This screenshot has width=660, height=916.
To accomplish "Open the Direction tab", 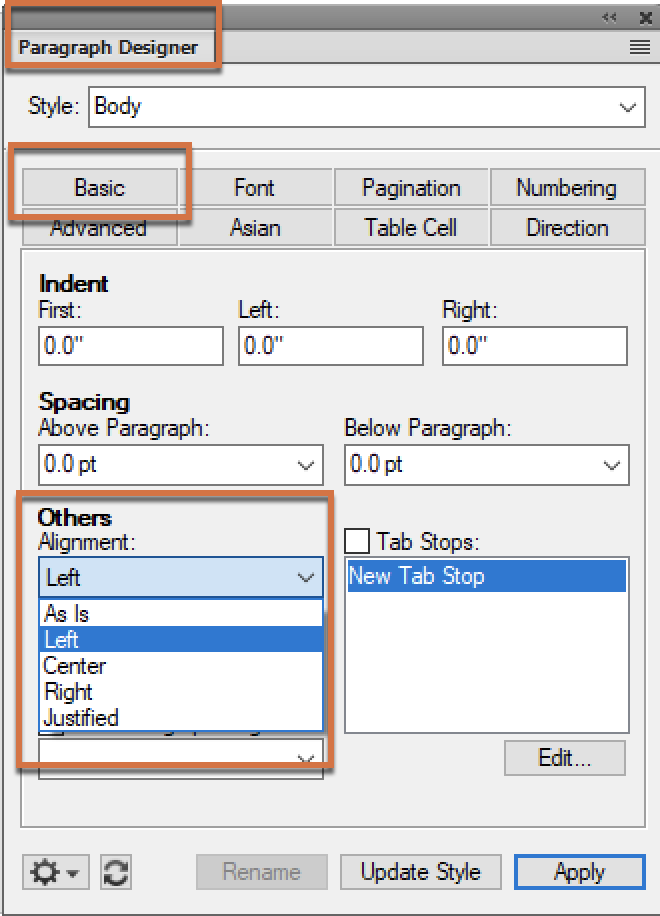I will pyautogui.click(x=567, y=228).
